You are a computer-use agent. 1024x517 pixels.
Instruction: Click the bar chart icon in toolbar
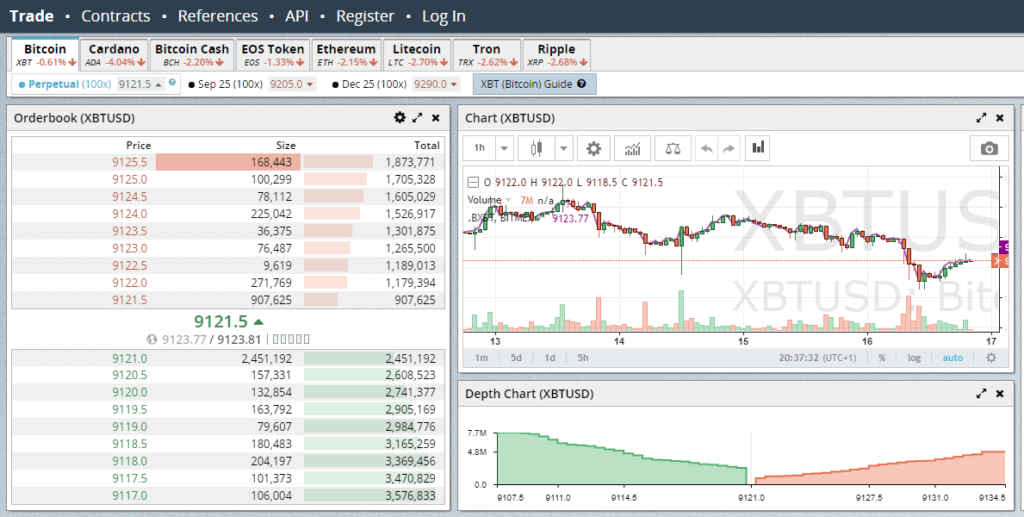758,148
